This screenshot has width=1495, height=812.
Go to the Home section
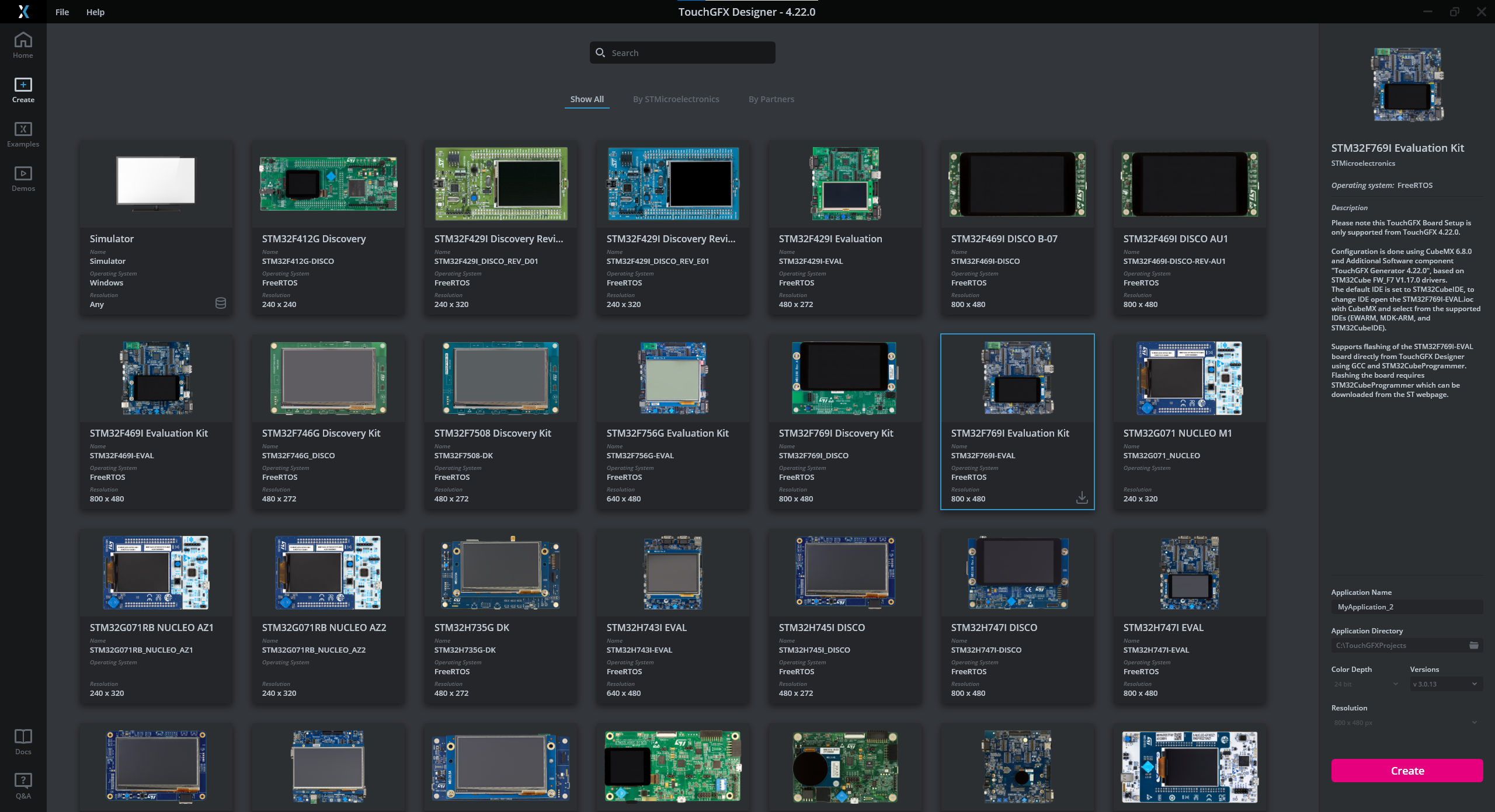23,45
